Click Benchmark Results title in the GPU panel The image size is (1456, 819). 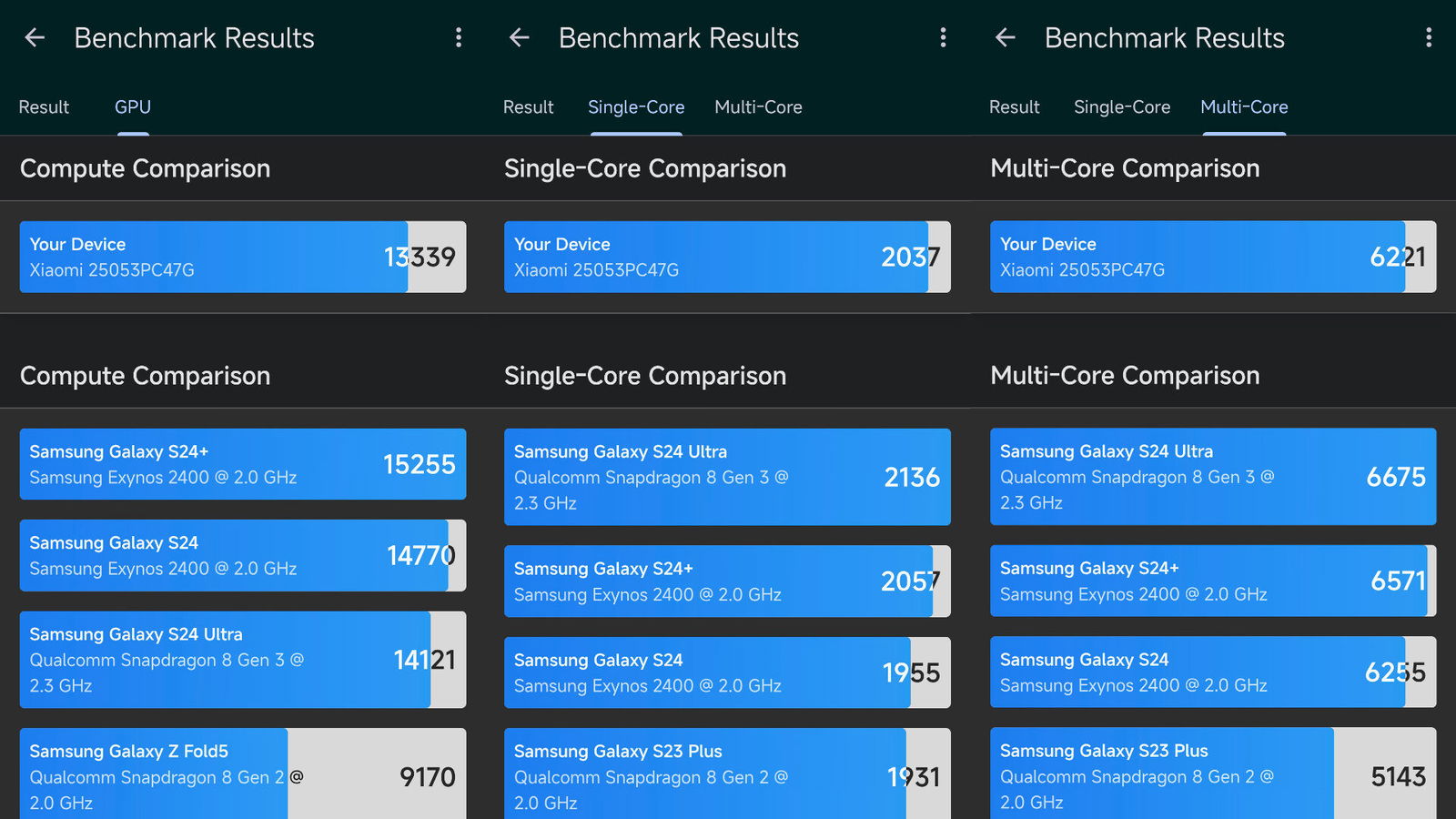(x=194, y=38)
